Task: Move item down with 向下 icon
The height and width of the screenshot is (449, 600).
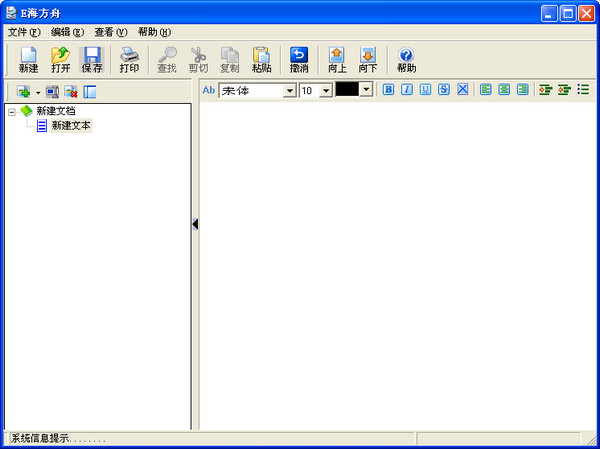Action: click(x=368, y=60)
